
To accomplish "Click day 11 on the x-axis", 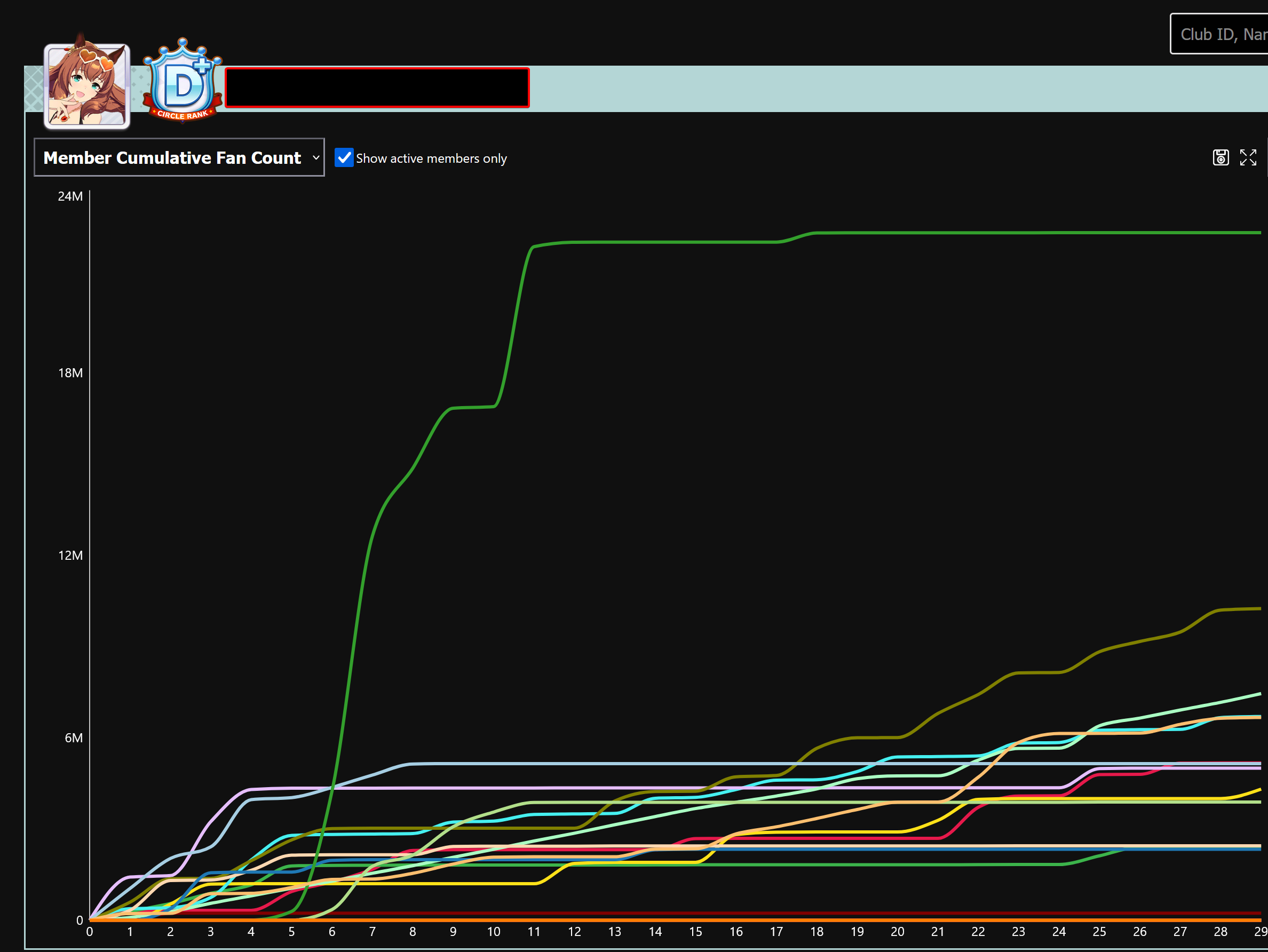I will (534, 932).
